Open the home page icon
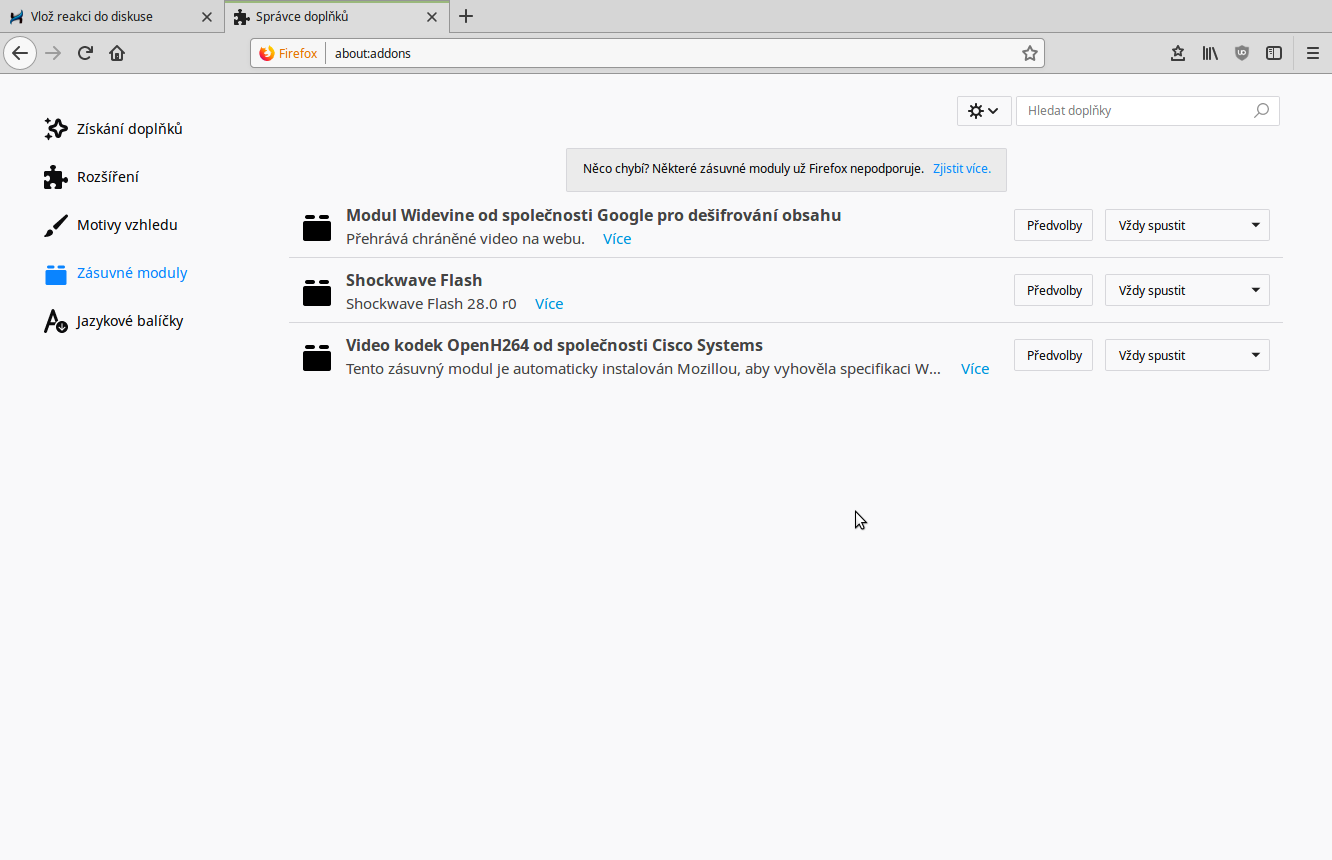The image size is (1332, 860). pos(117,53)
